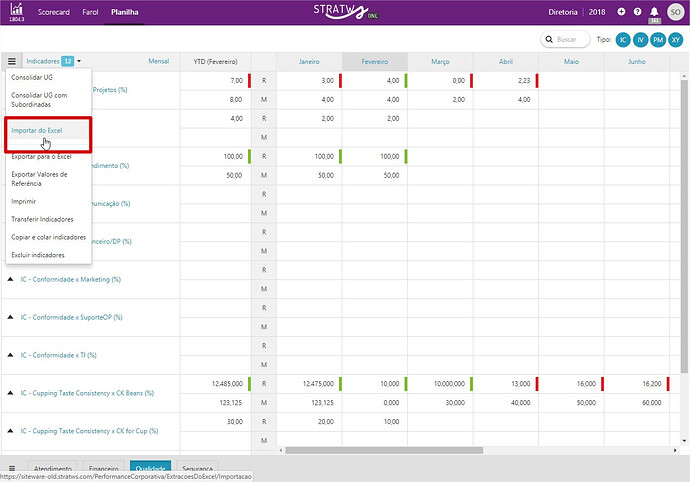690x482 pixels.
Task: Click the SO user avatar
Action: tap(675, 12)
